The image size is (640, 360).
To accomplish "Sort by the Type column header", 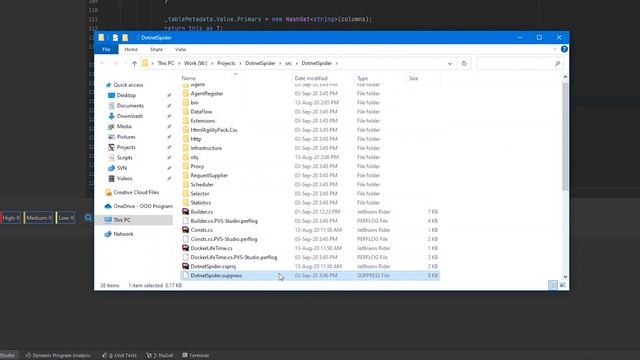I will pos(362,78).
